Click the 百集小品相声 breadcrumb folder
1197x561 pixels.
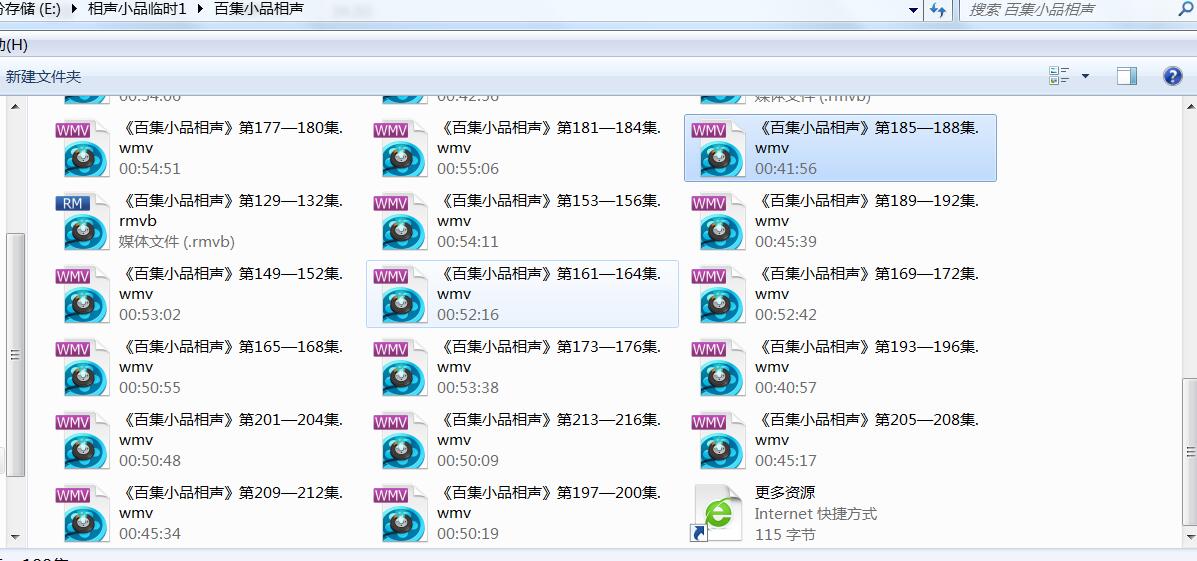pyautogui.click(x=259, y=9)
